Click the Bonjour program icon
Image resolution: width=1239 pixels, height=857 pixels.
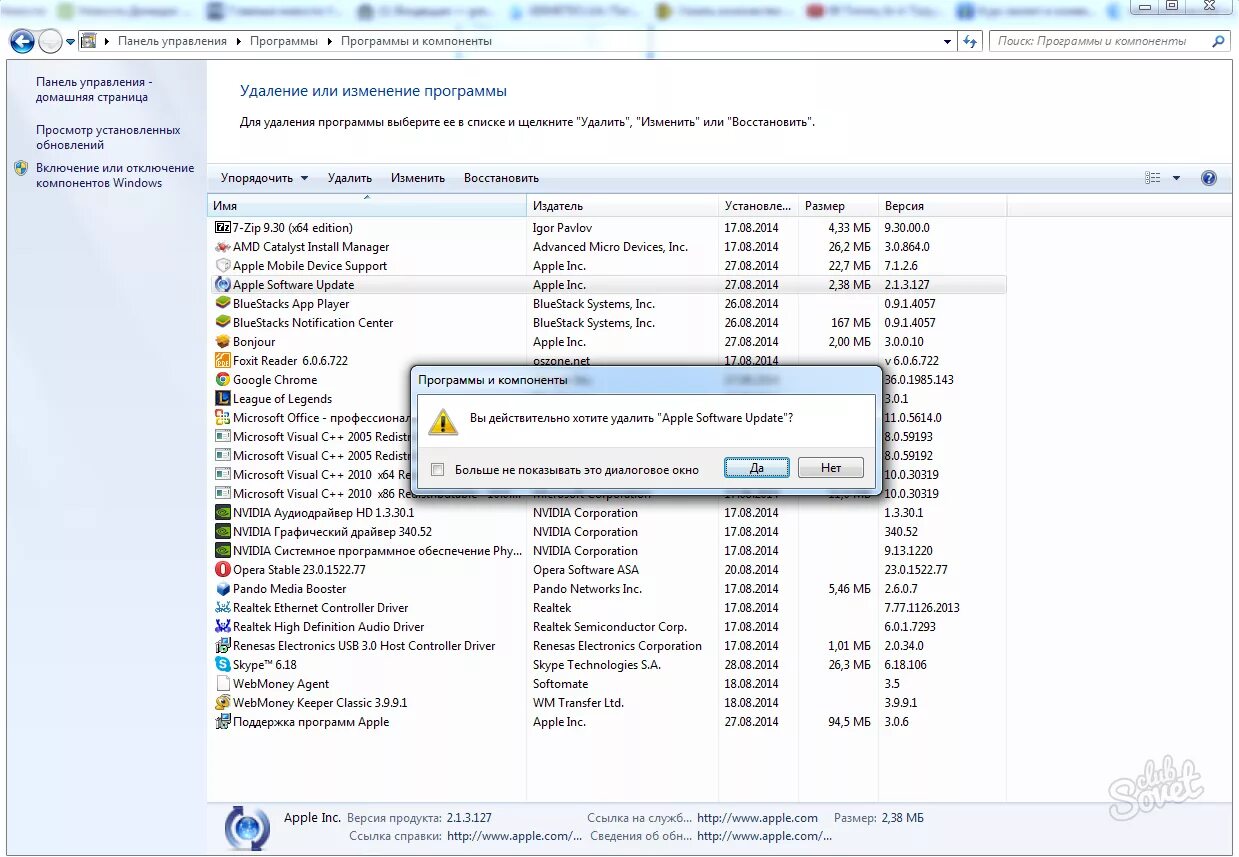click(223, 342)
